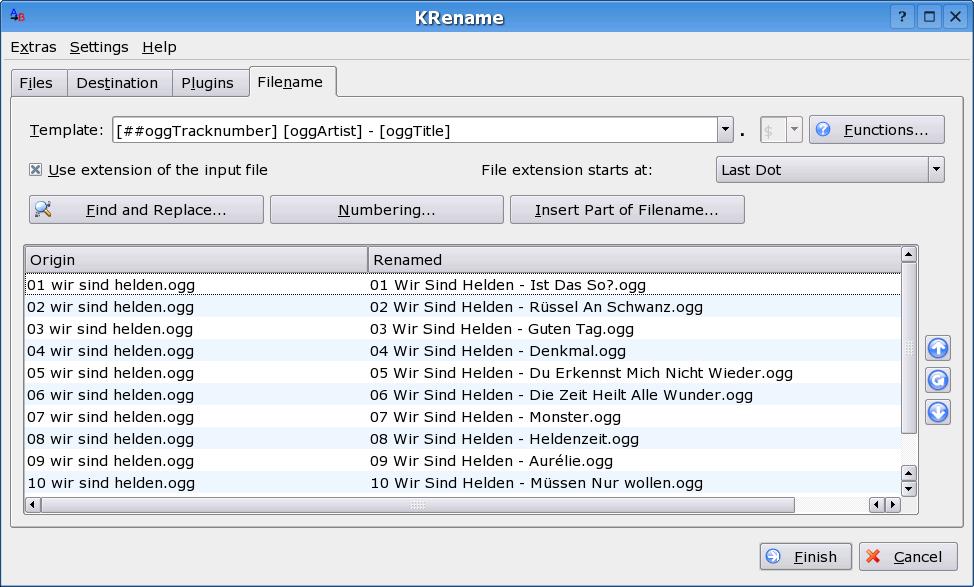Open Find and Replace dialog
Image resolution: width=974 pixels, height=587 pixels.
(146, 210)
